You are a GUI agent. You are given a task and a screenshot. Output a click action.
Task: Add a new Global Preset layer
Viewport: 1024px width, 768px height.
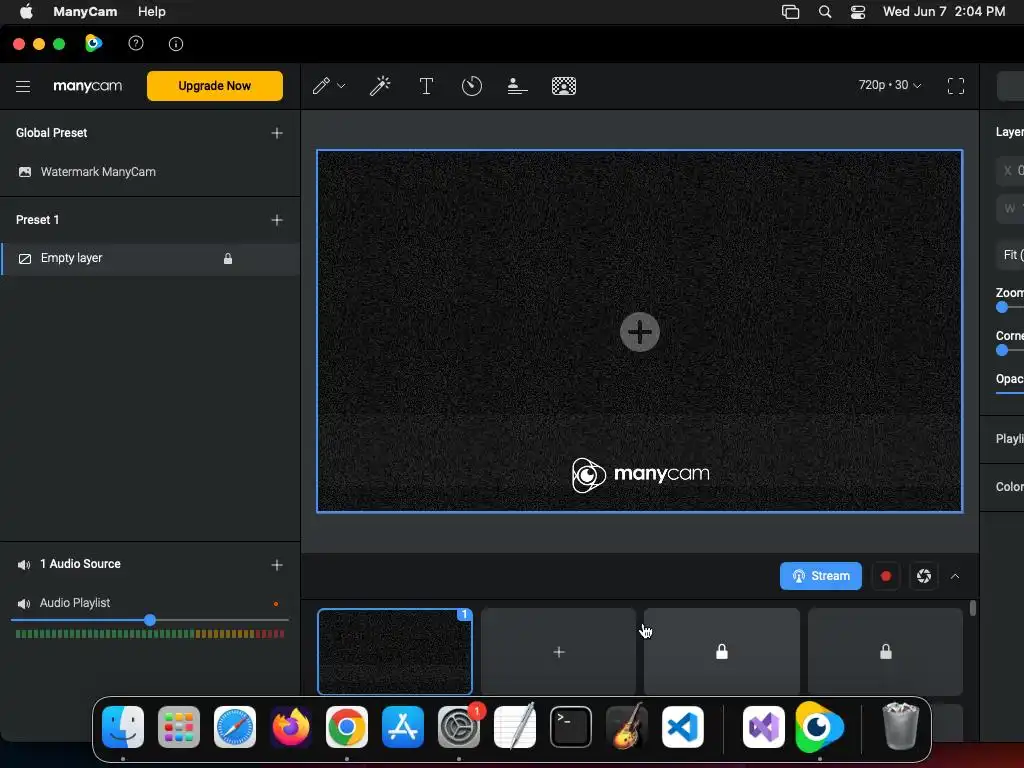click(277, 133)
